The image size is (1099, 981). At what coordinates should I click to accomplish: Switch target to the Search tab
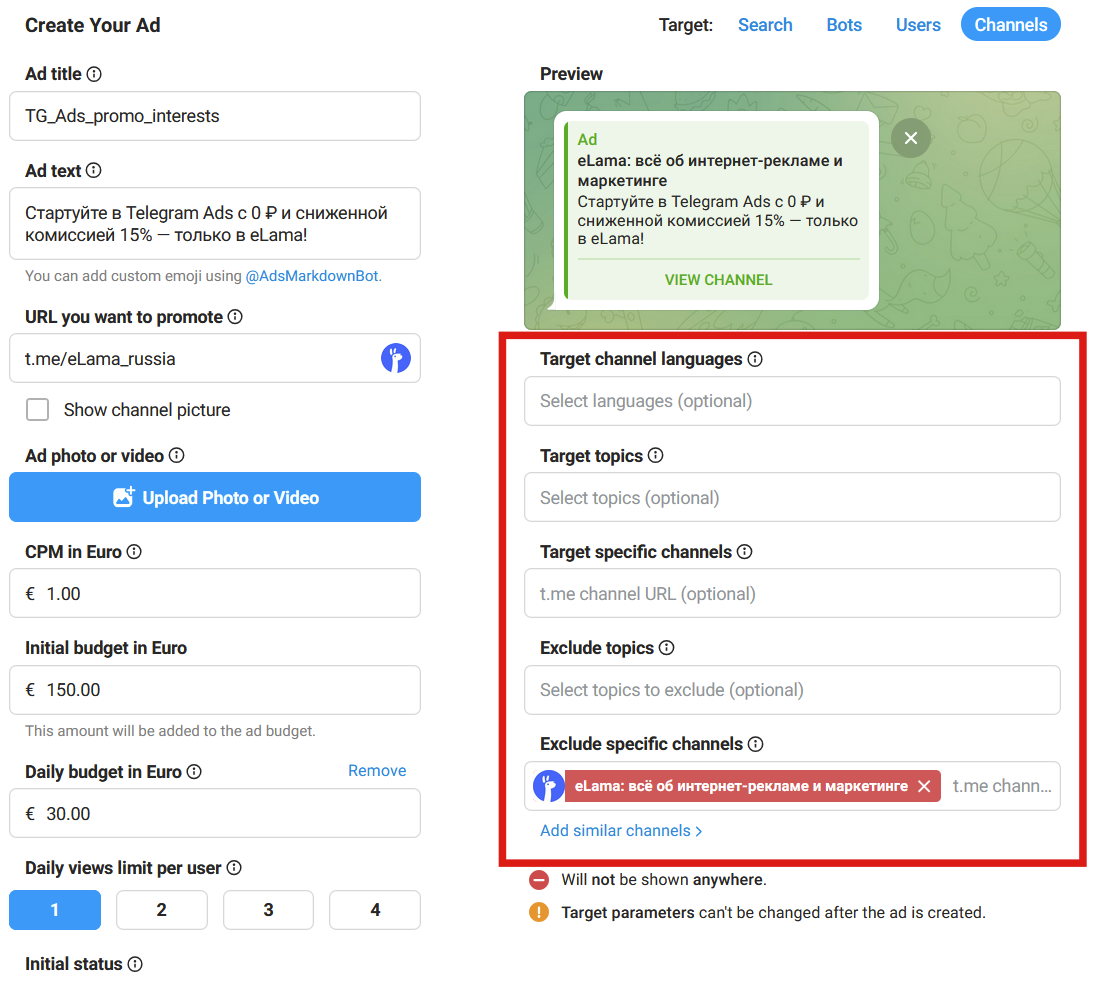click(765, 25)
